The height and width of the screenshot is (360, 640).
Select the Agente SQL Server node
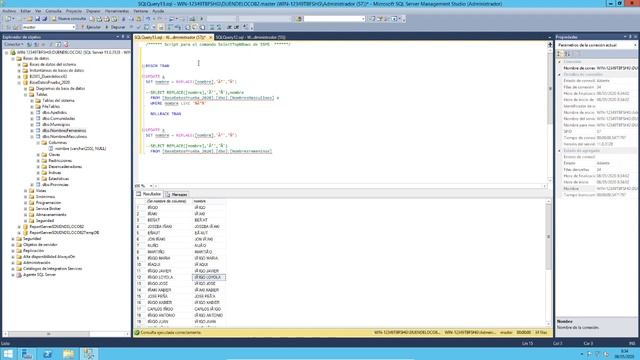pyautogui.click(x=39, y=275)
